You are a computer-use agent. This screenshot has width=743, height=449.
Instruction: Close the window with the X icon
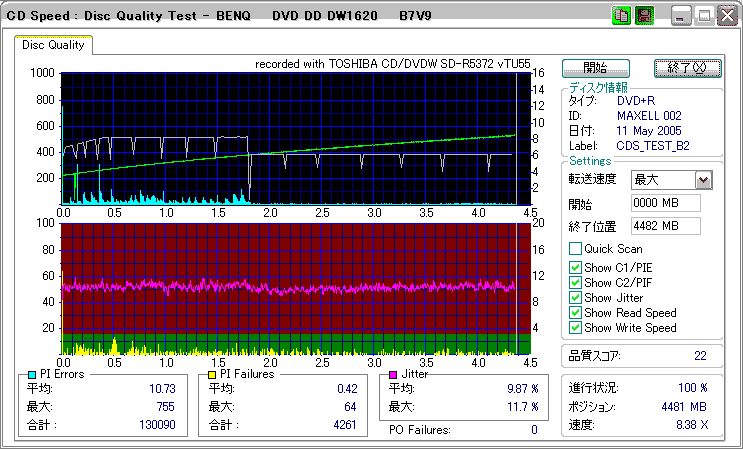[x=726, y=16]
